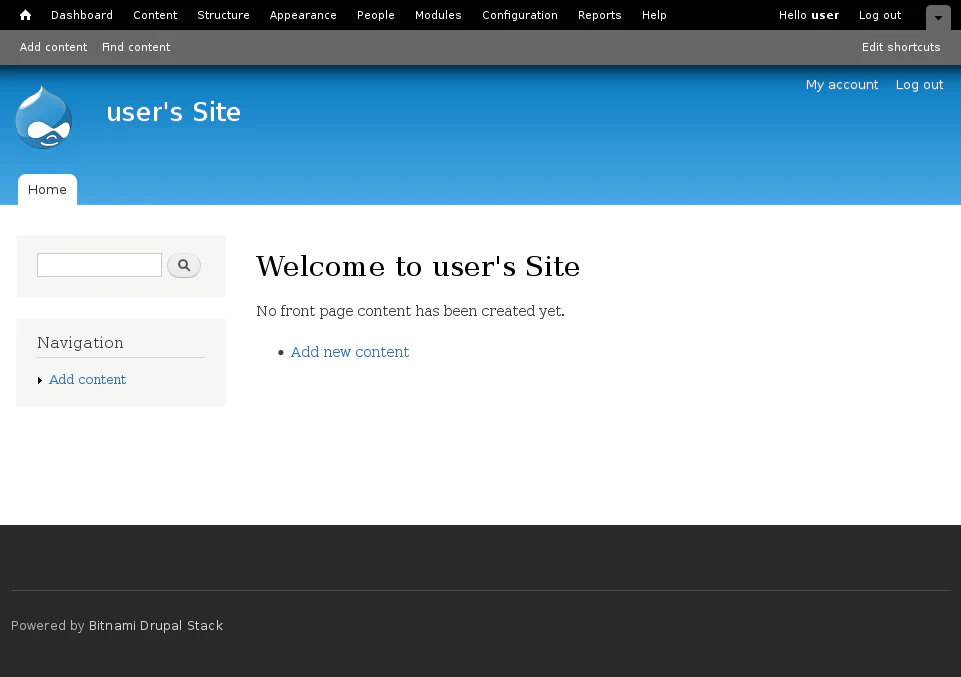Open the Content admin menu
This screenshot has width=961, height=677.
click(155, 15)
